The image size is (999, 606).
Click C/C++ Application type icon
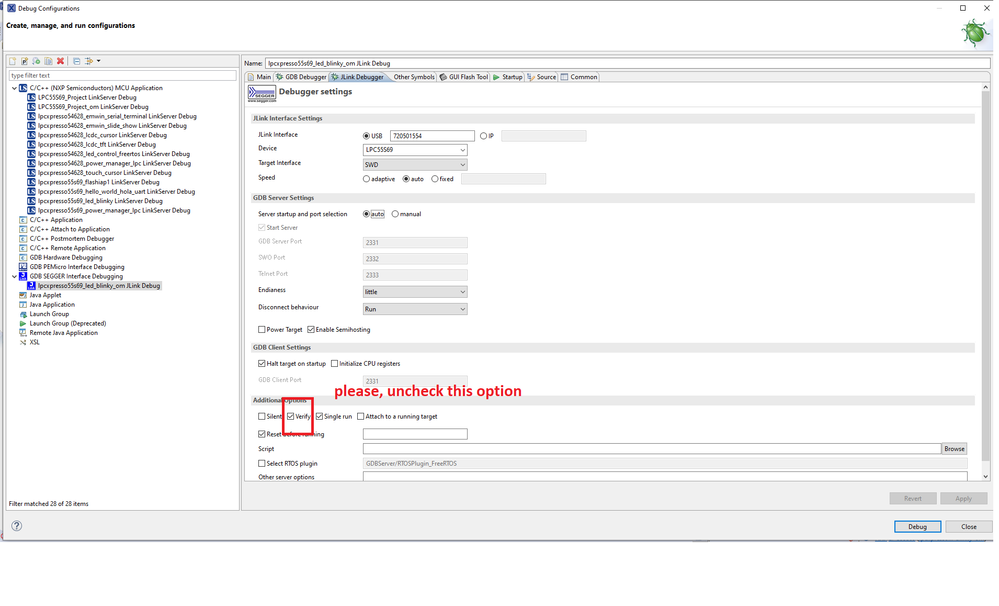tap(23, 220)
